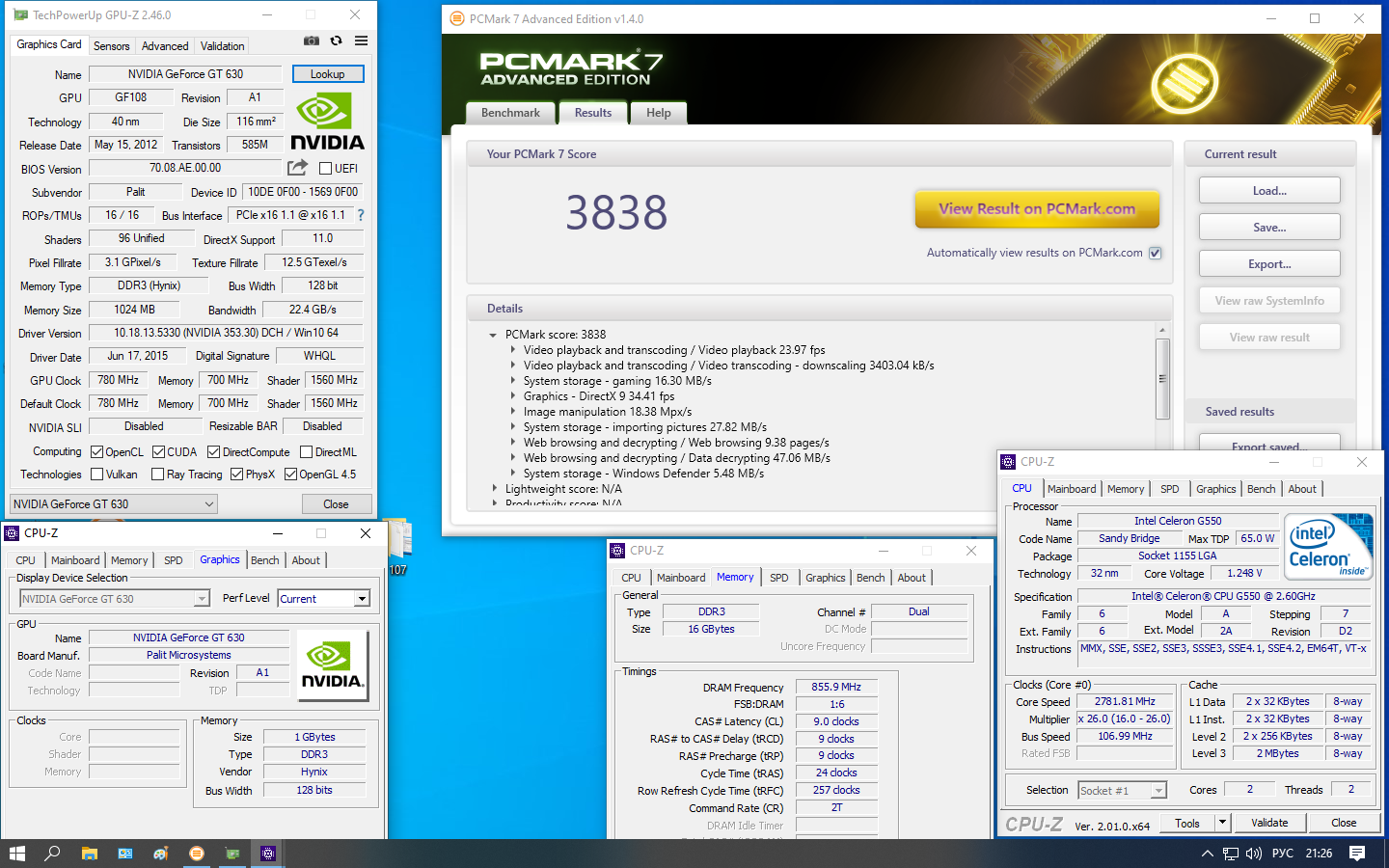Switch to CPU-Z in the taskbar
The height and width of the screenshot is (868, 1389).
[268, 854]
